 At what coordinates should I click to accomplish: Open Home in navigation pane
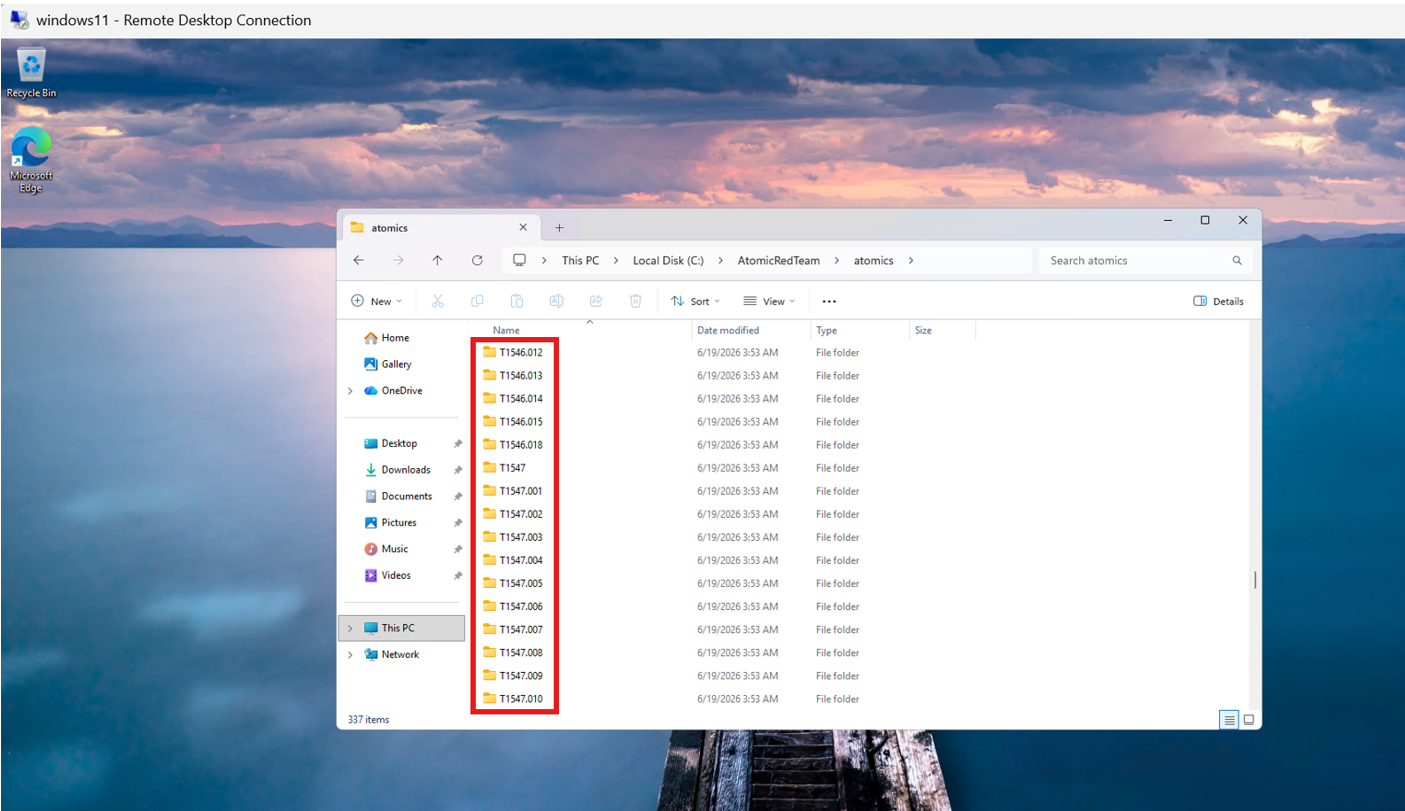387,338
